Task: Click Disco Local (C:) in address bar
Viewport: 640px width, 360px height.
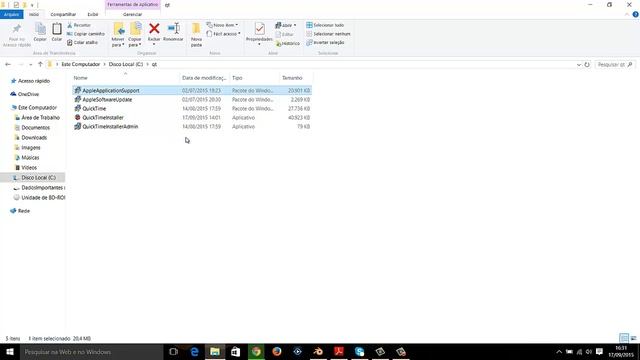Action: pyautogui.click(x=126, y=64)
